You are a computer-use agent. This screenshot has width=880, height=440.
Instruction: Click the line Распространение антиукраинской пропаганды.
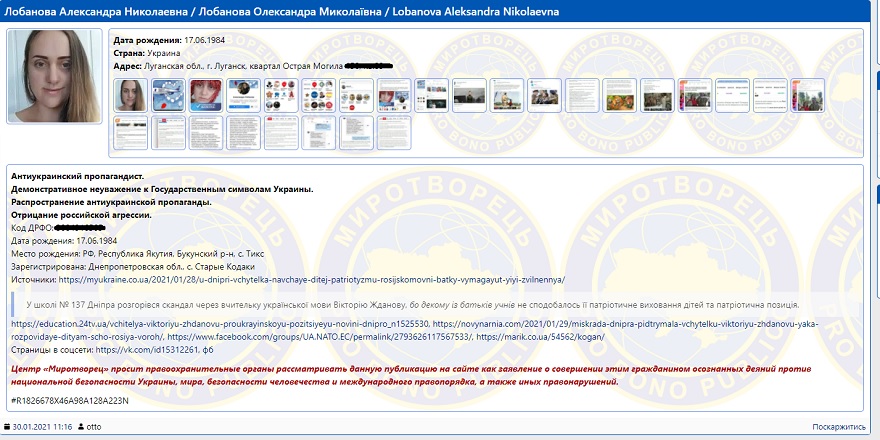point(111,202)
